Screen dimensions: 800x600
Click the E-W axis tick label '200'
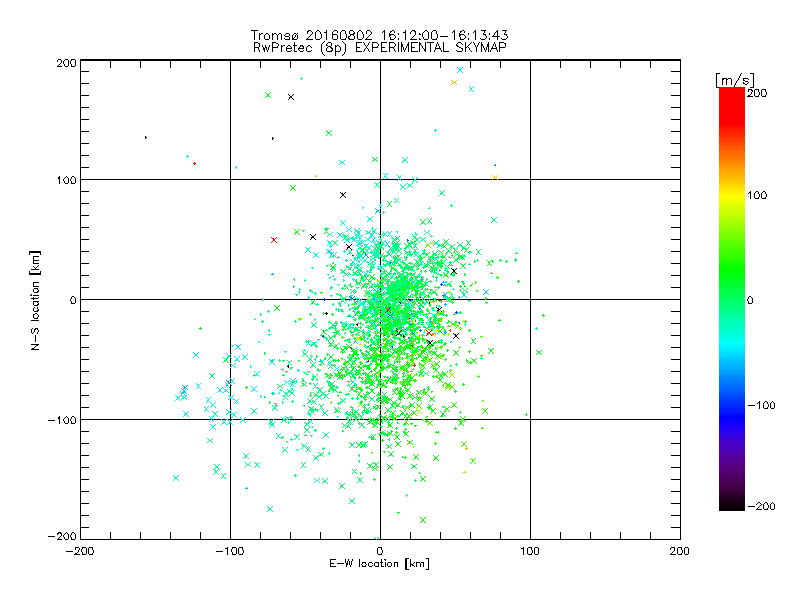click(680, 551)
